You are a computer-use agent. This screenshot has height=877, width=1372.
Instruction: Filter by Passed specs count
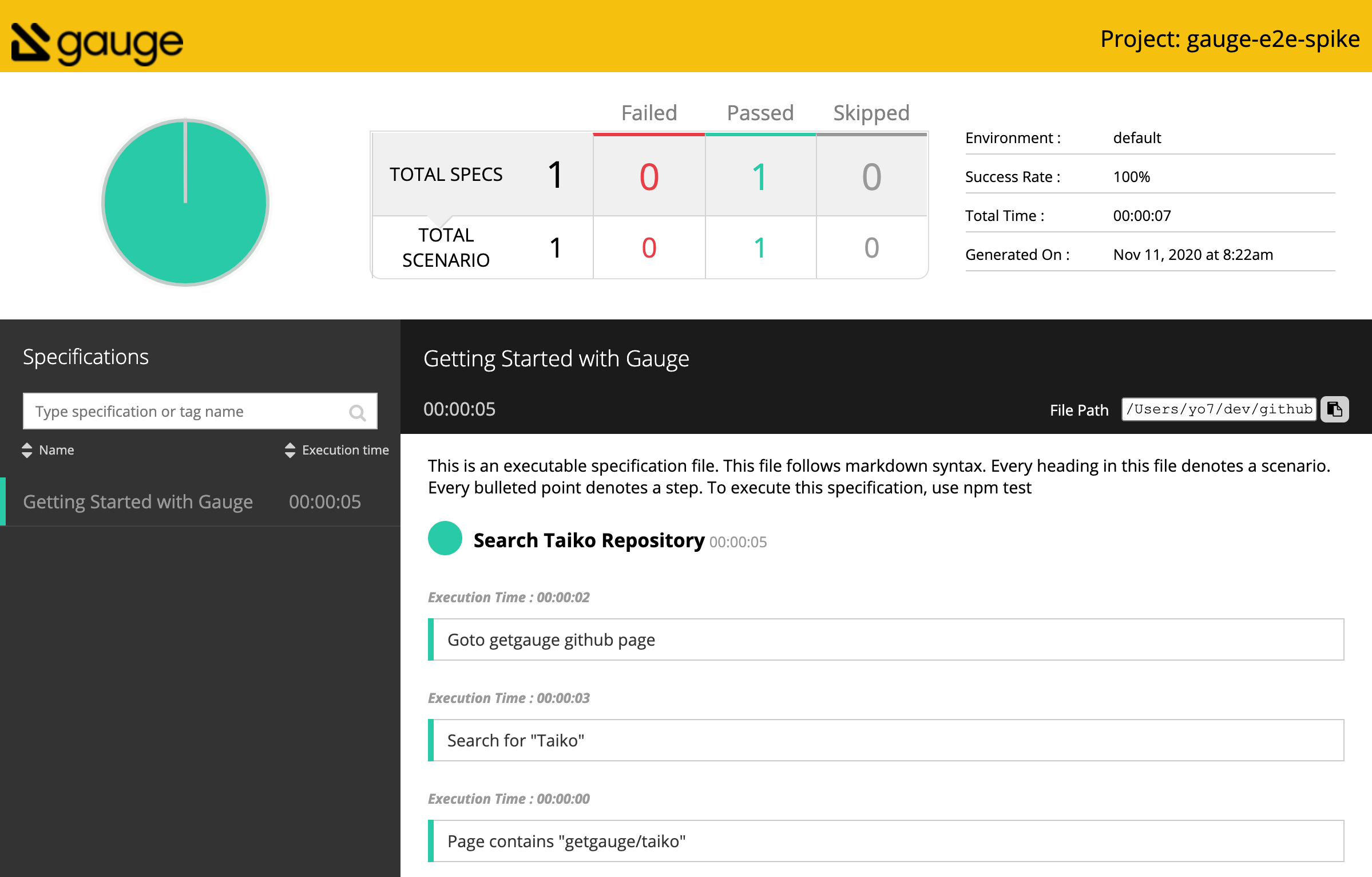[760, 176]
